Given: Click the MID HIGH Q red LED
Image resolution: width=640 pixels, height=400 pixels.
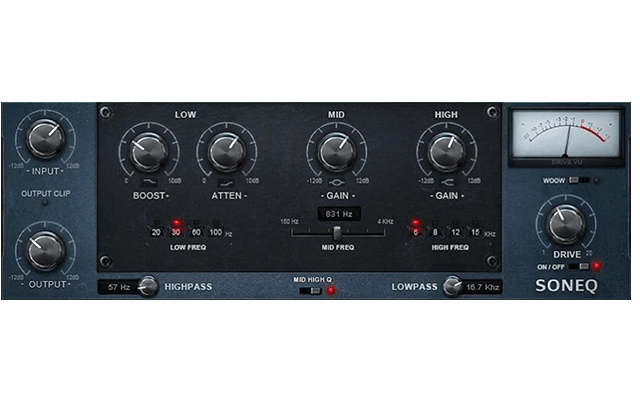Looking at the screenshot, I should pyautogui.click(x=331, y=291).
